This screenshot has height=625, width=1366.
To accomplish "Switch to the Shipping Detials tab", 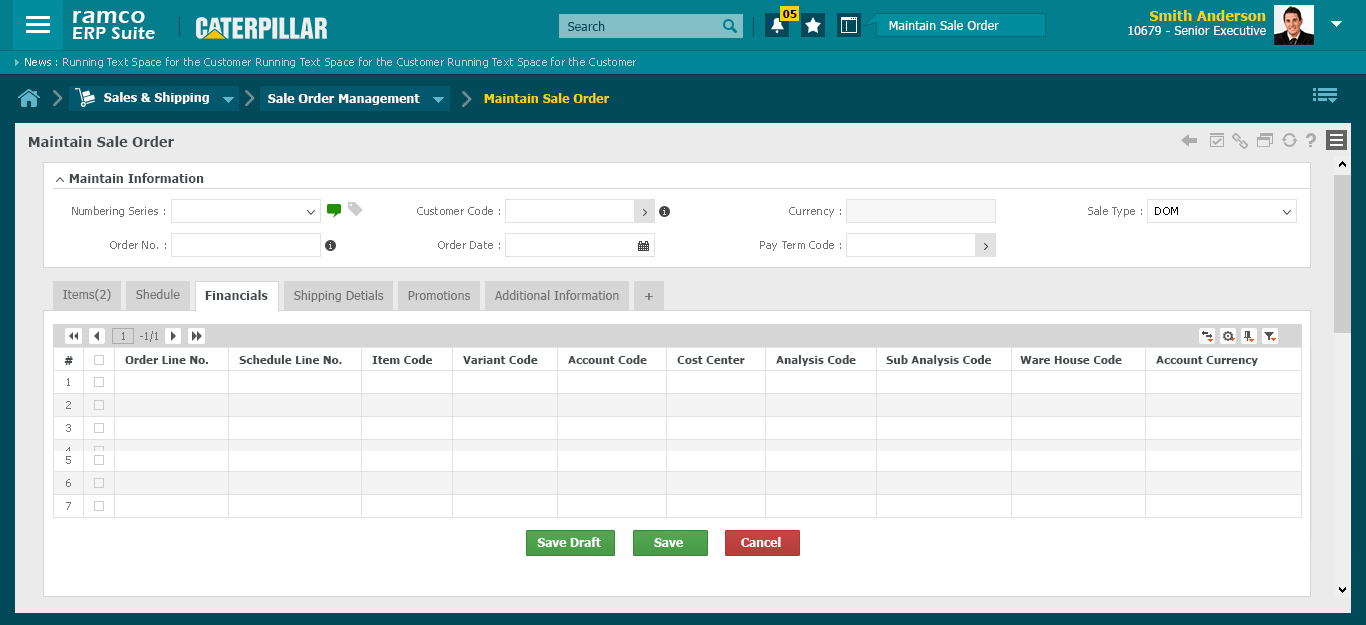I will click(x=338, y=296).
